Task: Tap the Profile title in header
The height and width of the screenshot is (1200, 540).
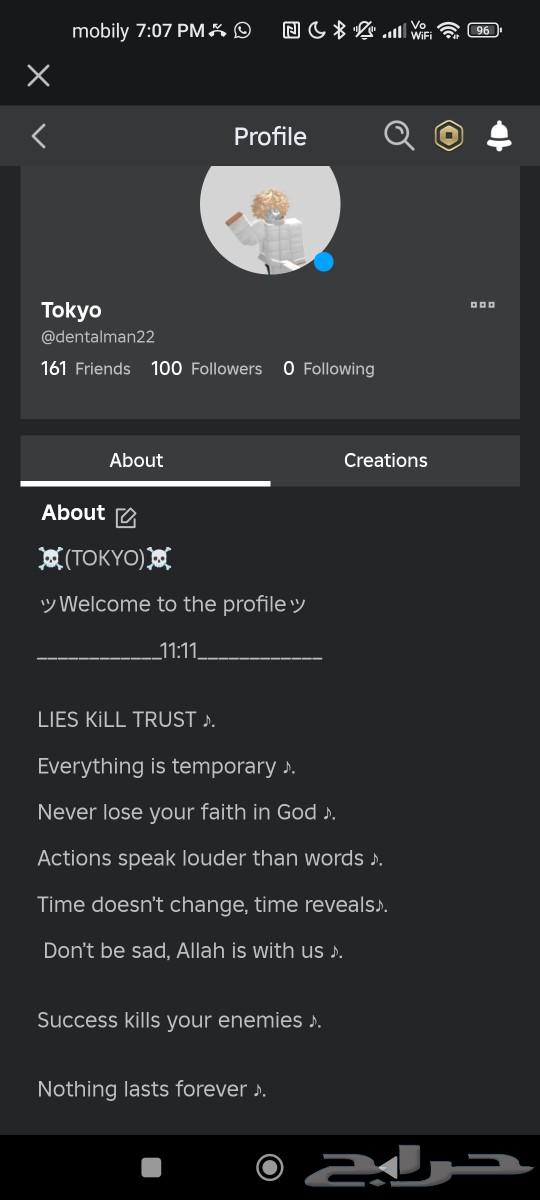Action: (x=270, y=136)
